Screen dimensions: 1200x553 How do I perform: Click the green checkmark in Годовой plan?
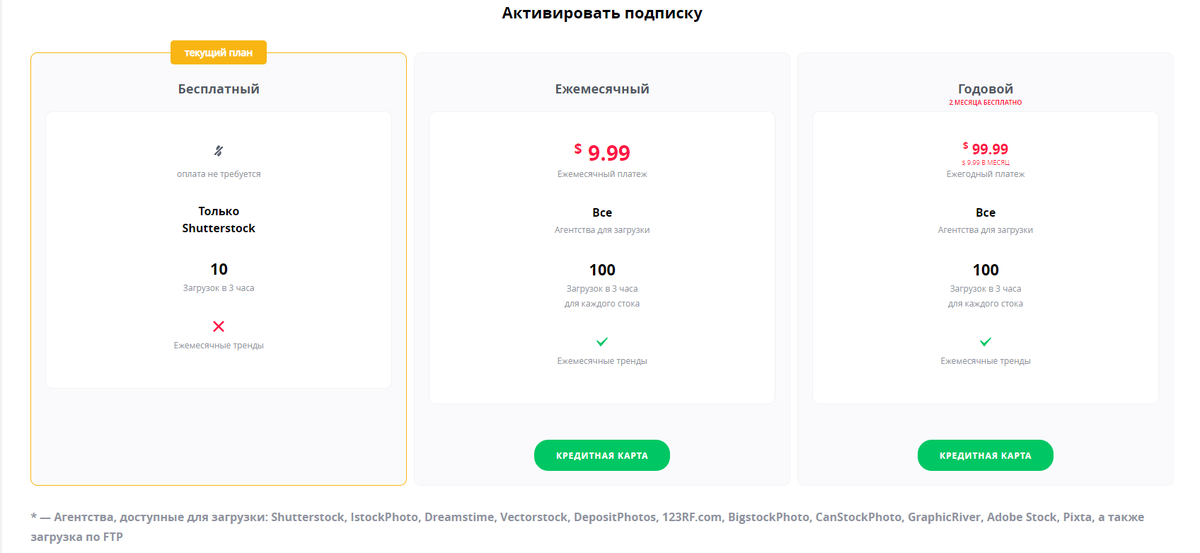[x=985, y=342]
